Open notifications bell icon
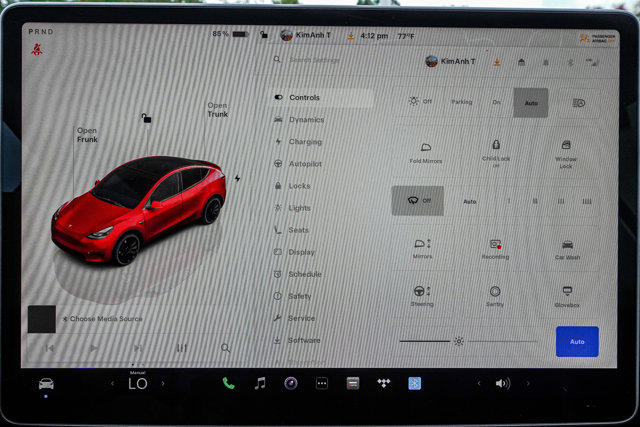The image size is (640, 427). click(x=546, y=62)
